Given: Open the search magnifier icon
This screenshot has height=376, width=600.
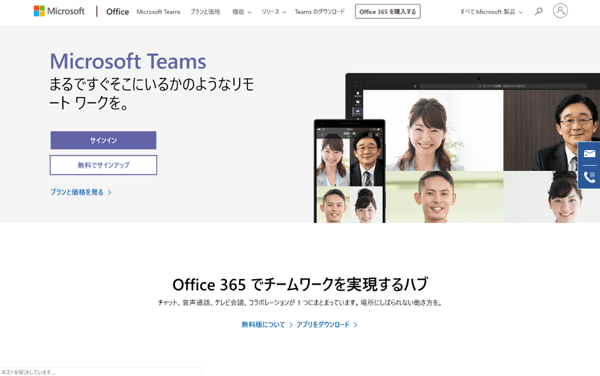Looking at the screenshot, I should pyautogui.click(x=539, y=11).
